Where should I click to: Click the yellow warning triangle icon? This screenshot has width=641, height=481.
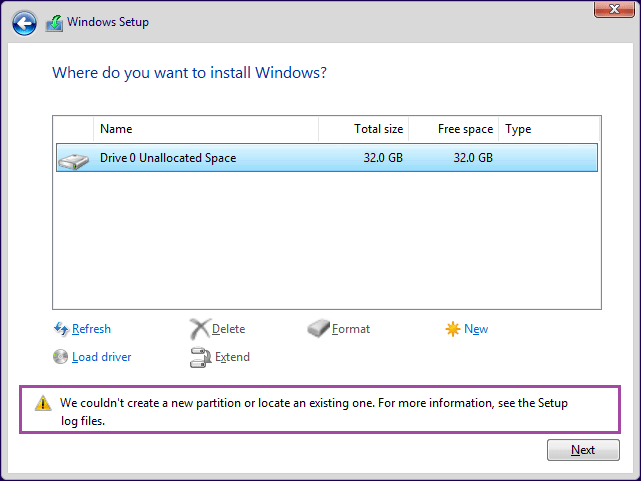pos(42,404)
